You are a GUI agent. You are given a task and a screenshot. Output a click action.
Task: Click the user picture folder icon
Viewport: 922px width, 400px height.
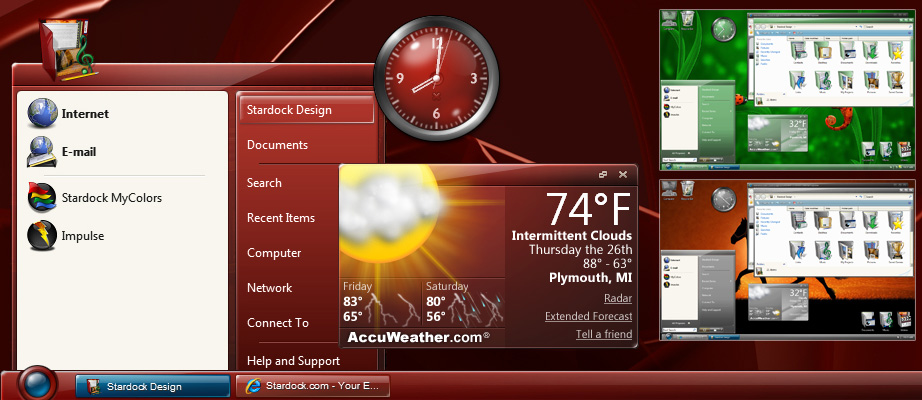click(x=65, y=49)
